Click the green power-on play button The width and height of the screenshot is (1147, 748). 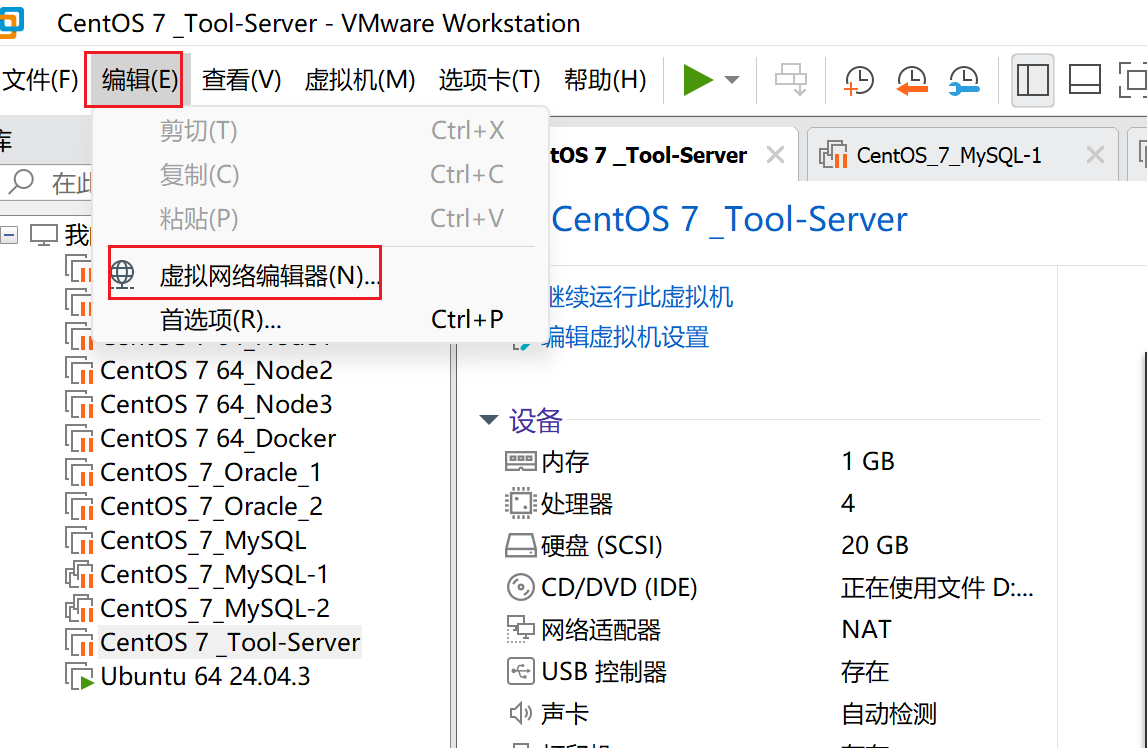tap(697, 79)
